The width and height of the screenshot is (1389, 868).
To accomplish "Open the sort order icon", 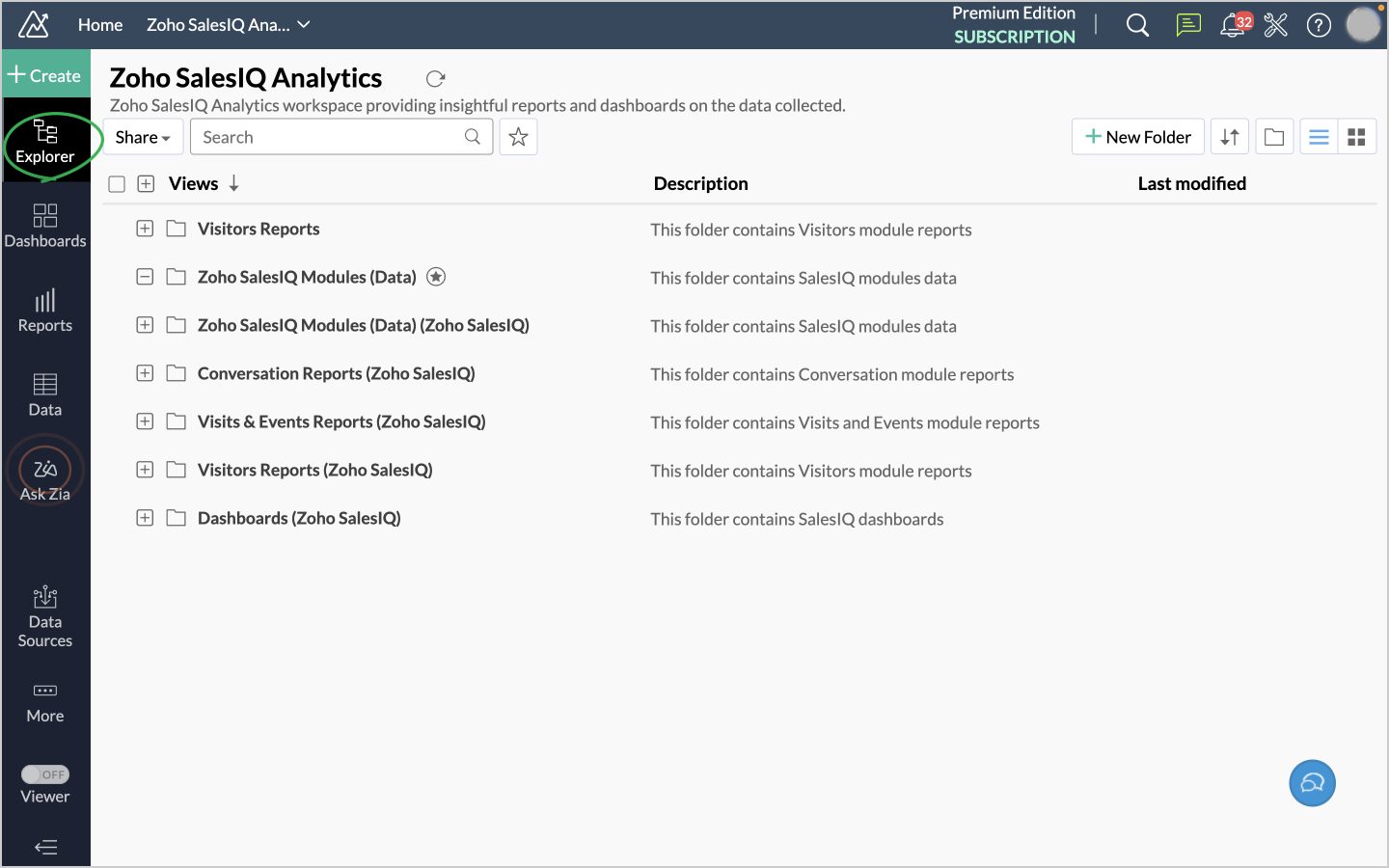I will tap(1230, 137).
